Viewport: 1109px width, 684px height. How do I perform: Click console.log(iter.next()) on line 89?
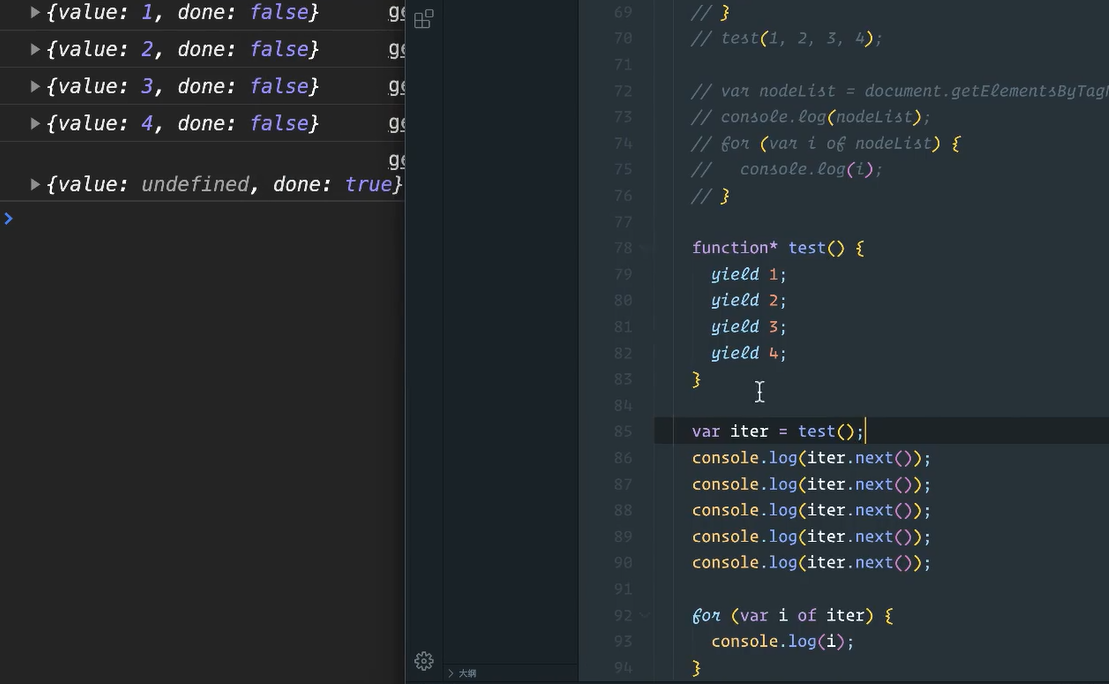coord(811,537)
